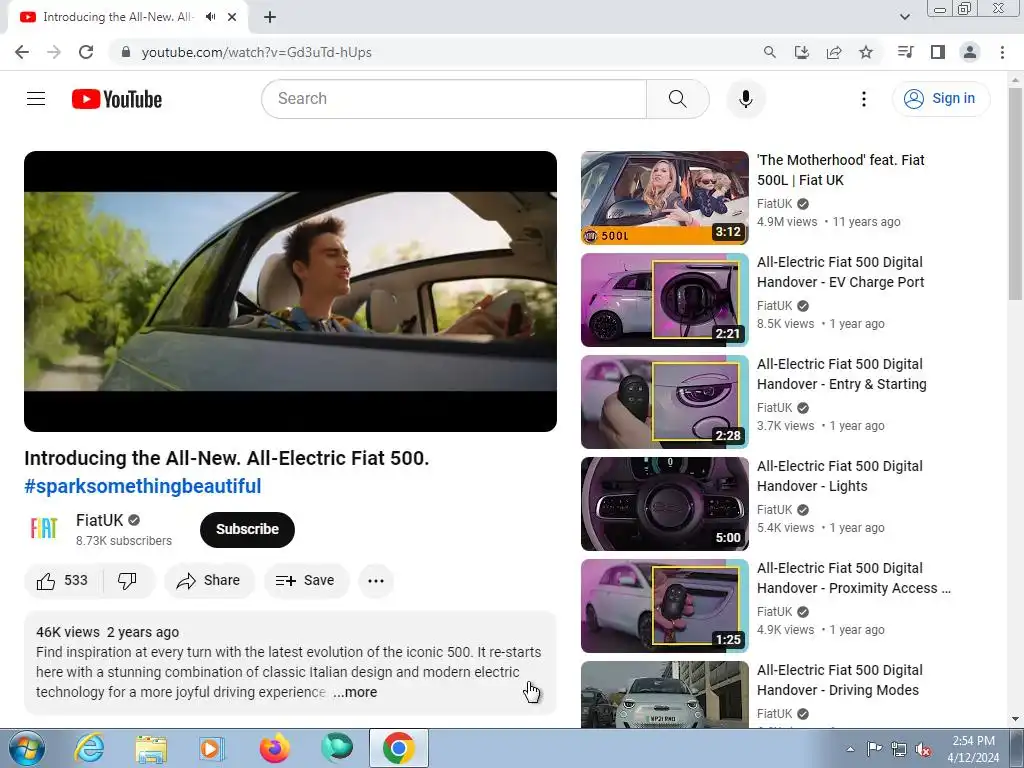Open Handover - Lights video thumbnail
The height and width of the screenshot is (768, 1024).
coord(664,504)
